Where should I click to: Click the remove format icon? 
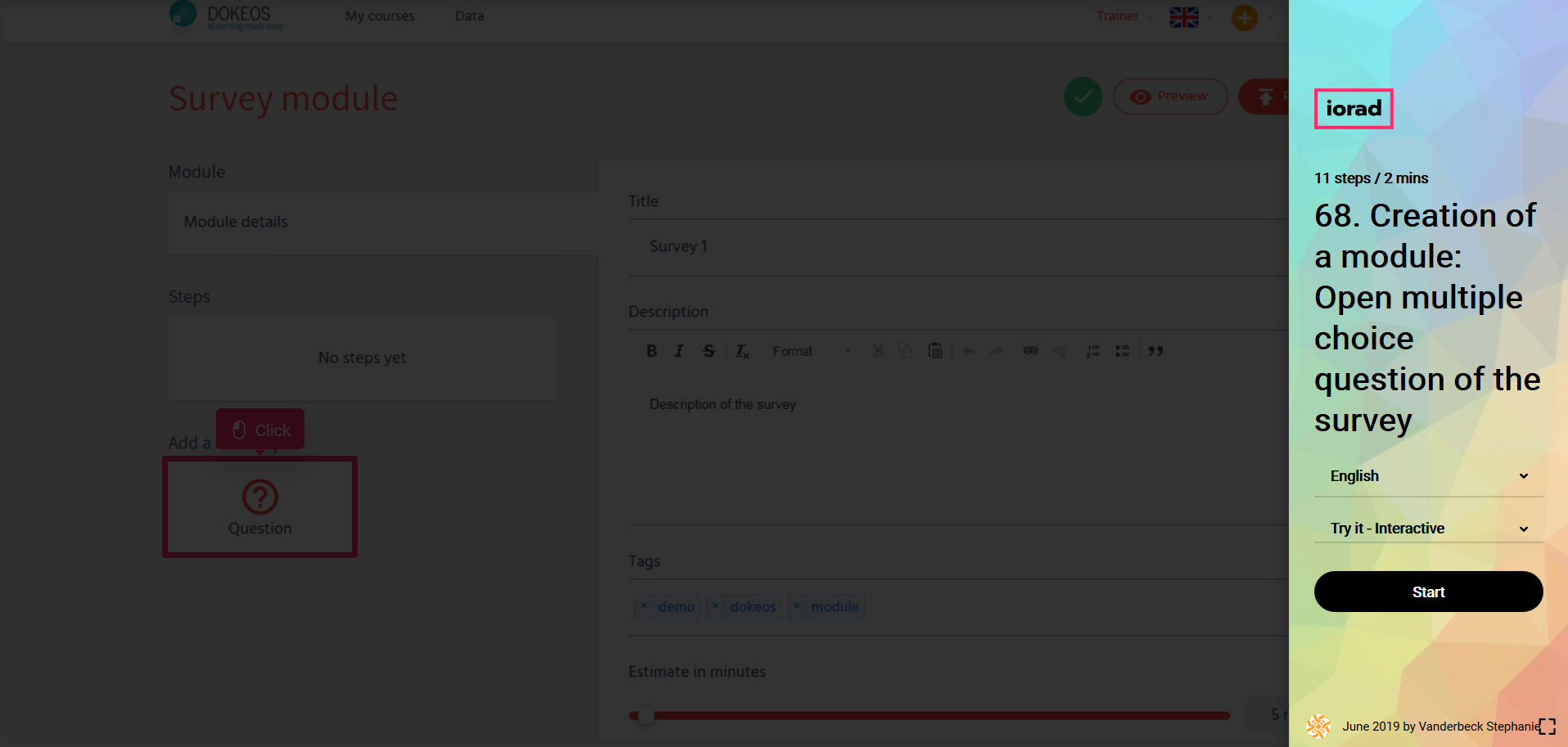(741, 351)
